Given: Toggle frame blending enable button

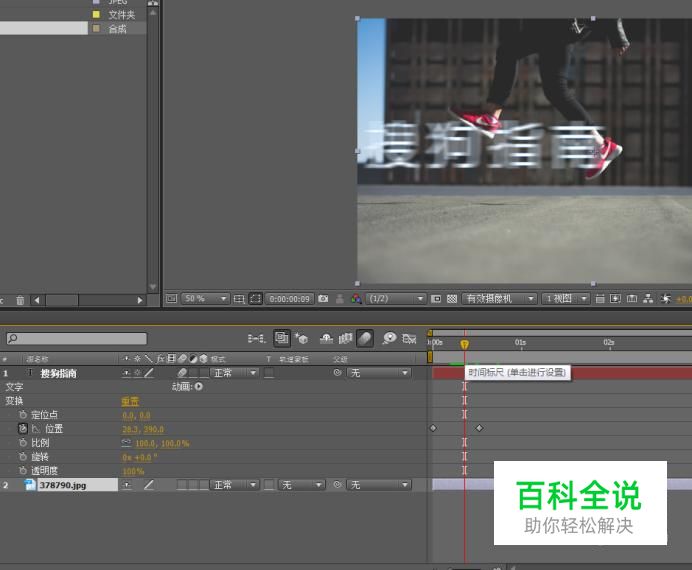Looking at the screenshot, I should [x=345, y=338].
